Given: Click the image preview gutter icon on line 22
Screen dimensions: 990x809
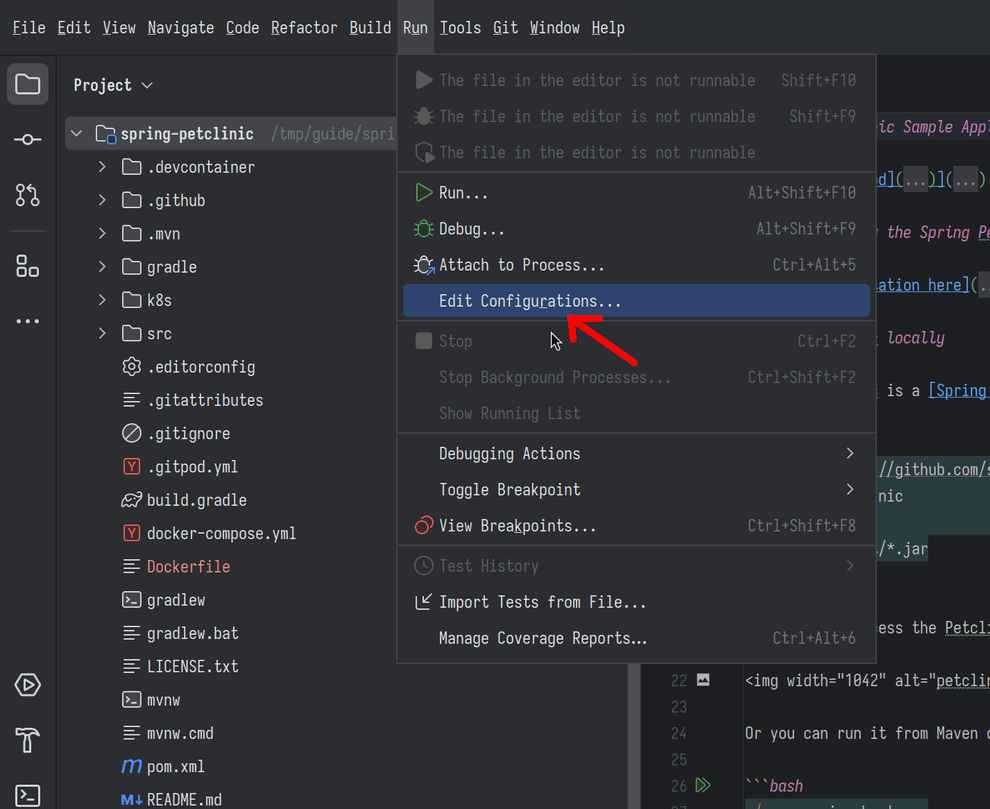Looking at the screenshot, I should (x=703, y=680).
